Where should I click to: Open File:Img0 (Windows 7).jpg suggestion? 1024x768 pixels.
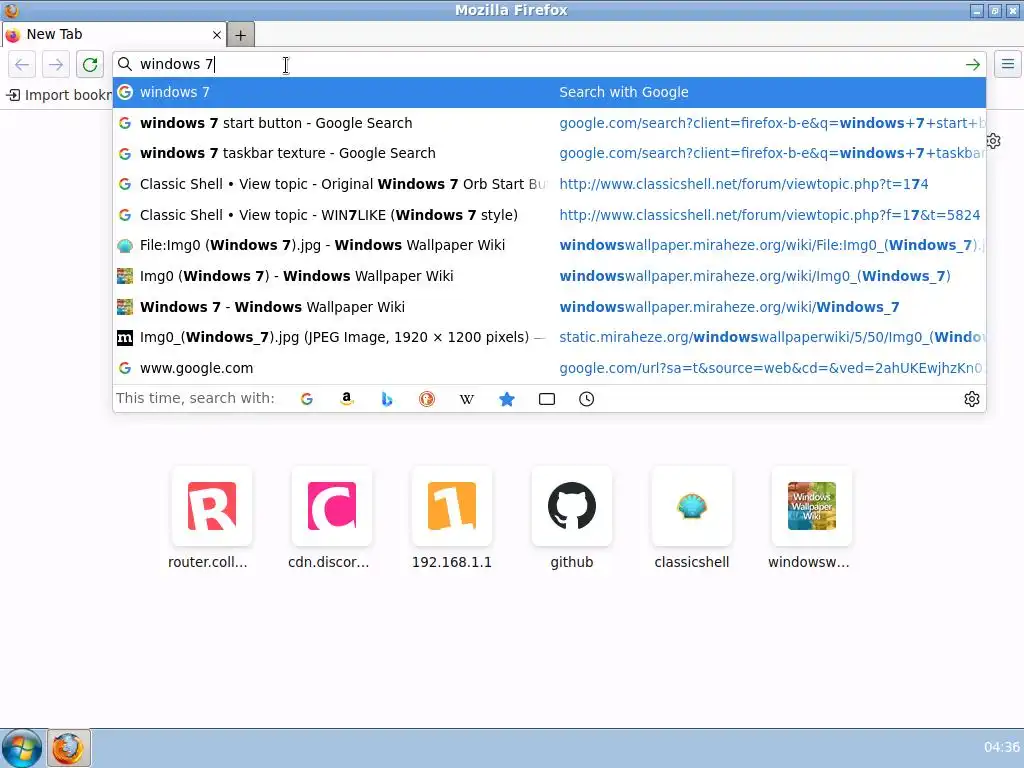(x=549, y=246)
